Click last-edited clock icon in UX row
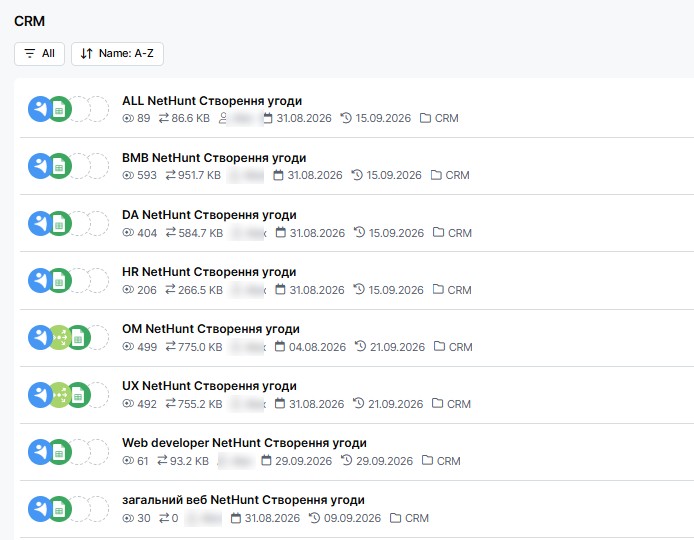 click(359, 403)
